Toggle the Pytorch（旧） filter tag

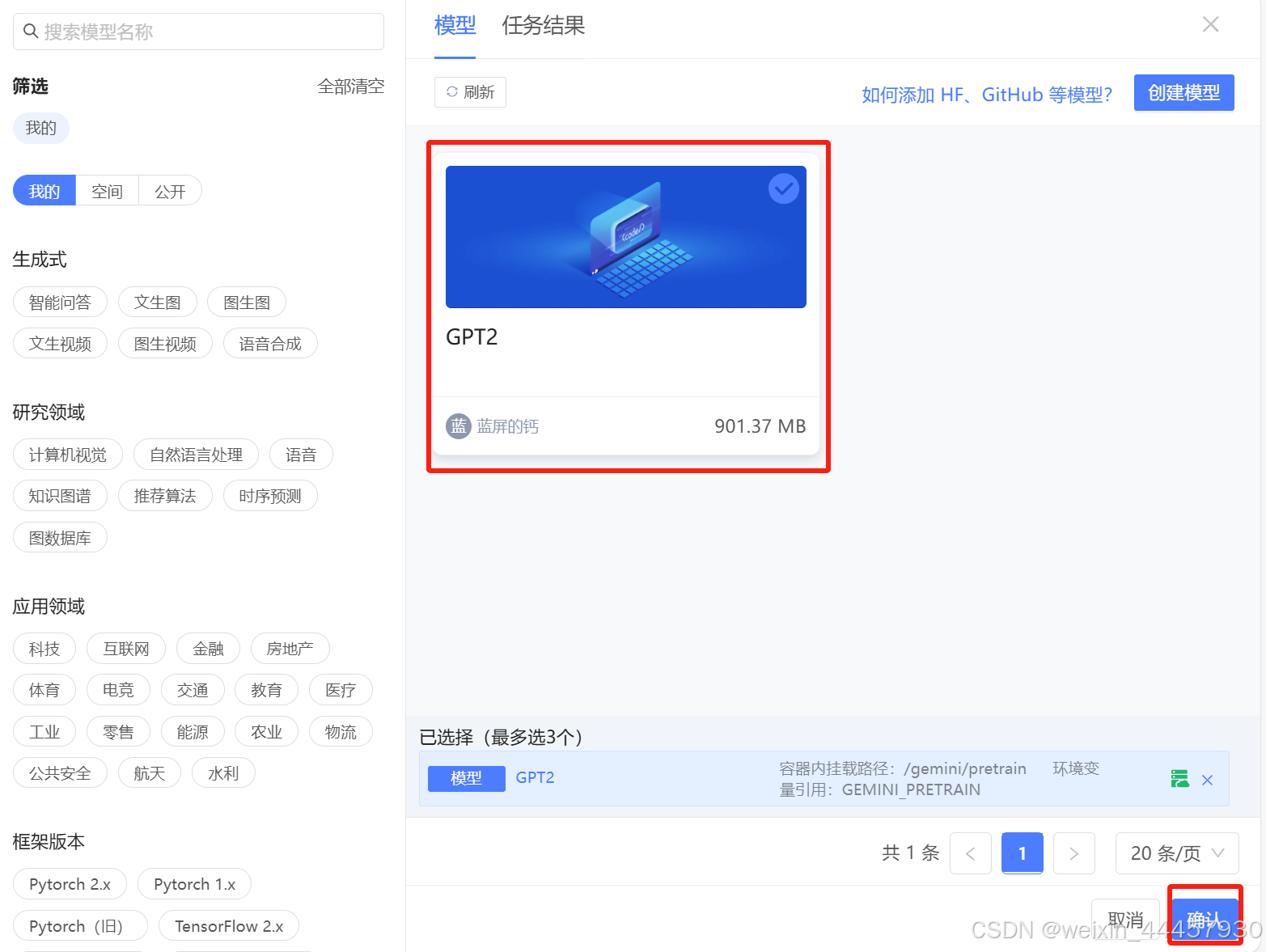pyautogui.click(x=80, y=925)
